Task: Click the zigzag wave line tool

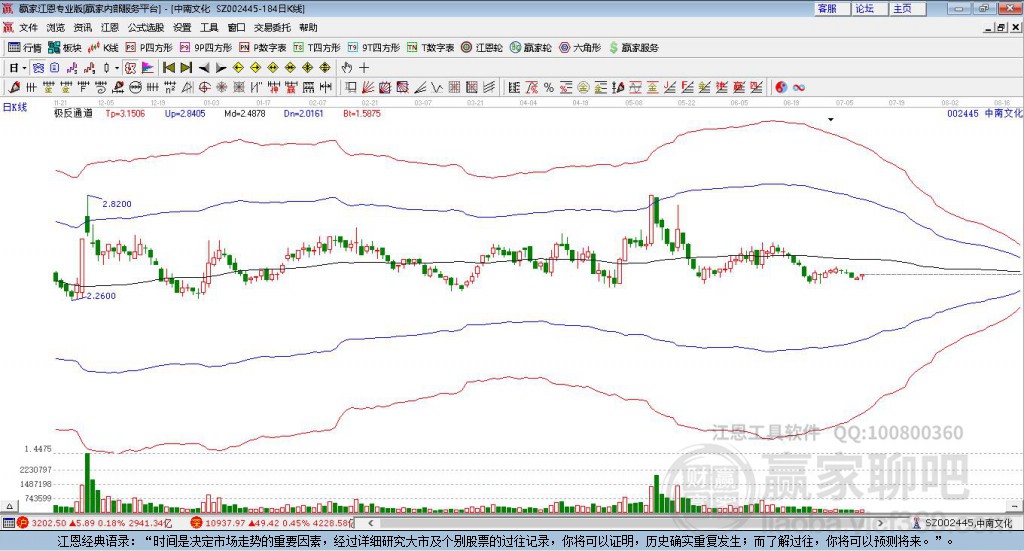Action: pyautogui.click(x=437, y=87)
